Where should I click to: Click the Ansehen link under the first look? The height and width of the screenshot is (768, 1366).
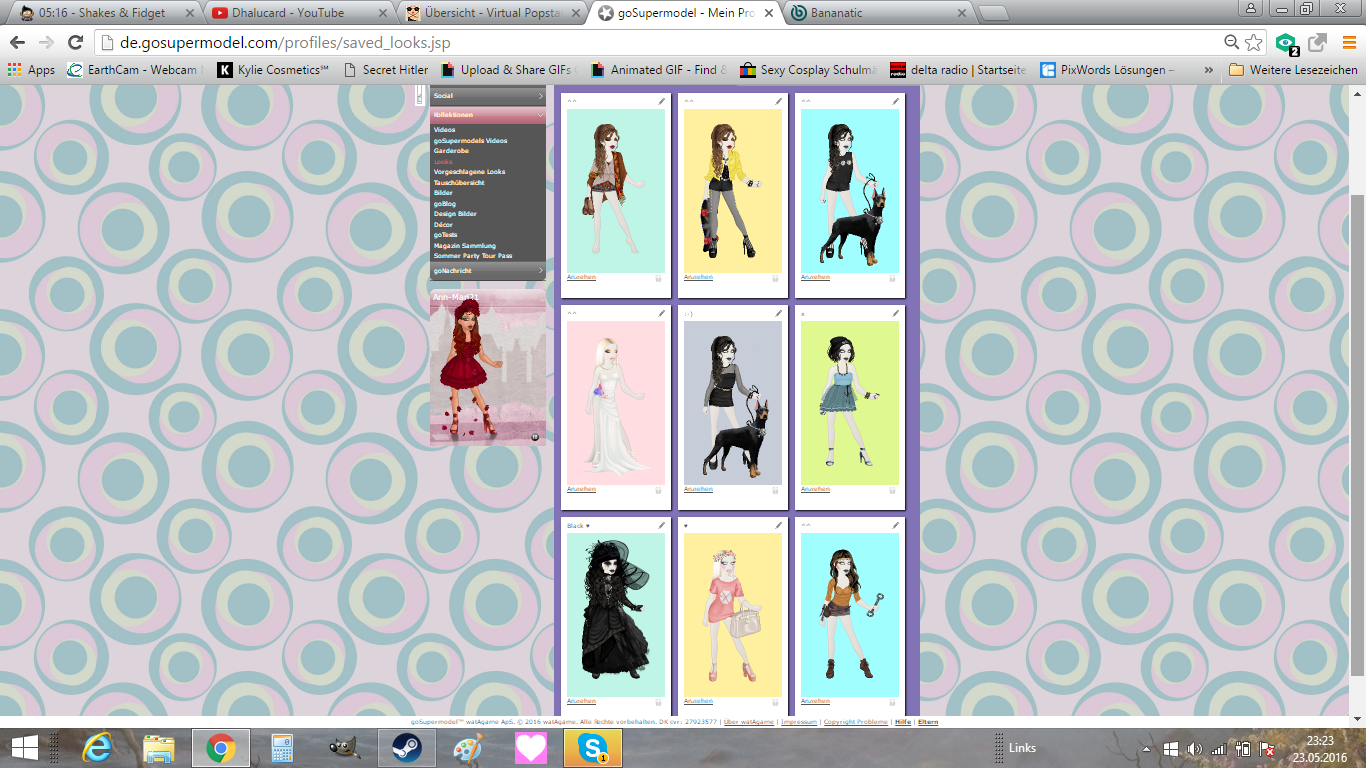581,277
